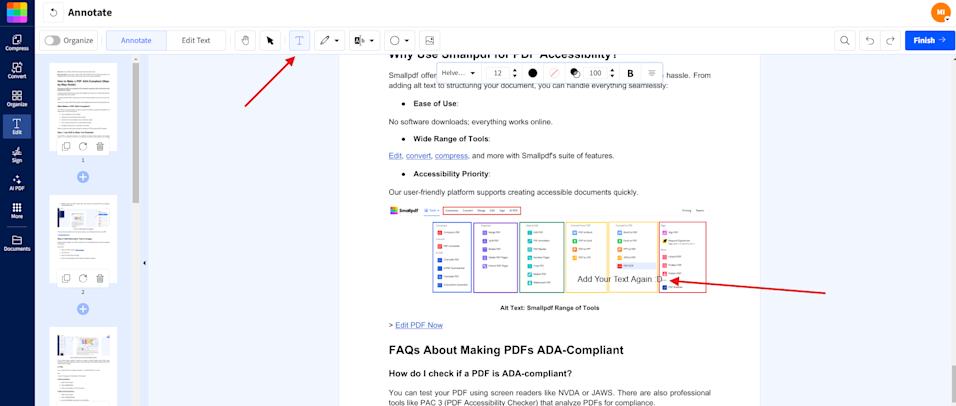Adjust the opacity 100 stepper arrows

pyautogui.click(x=612, y=73)
